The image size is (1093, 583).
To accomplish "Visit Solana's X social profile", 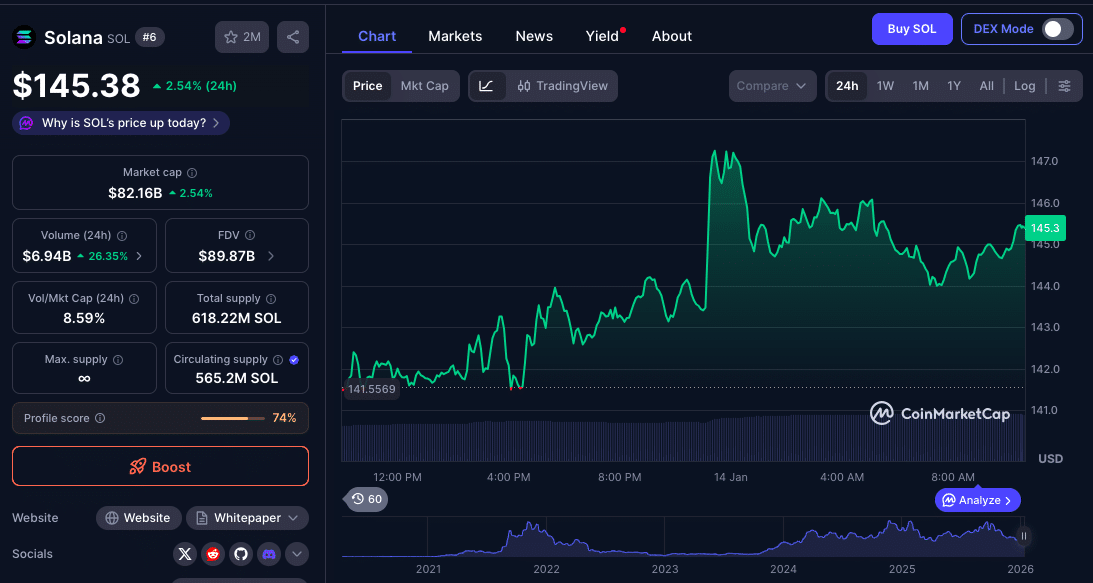I will pos(184,554).
